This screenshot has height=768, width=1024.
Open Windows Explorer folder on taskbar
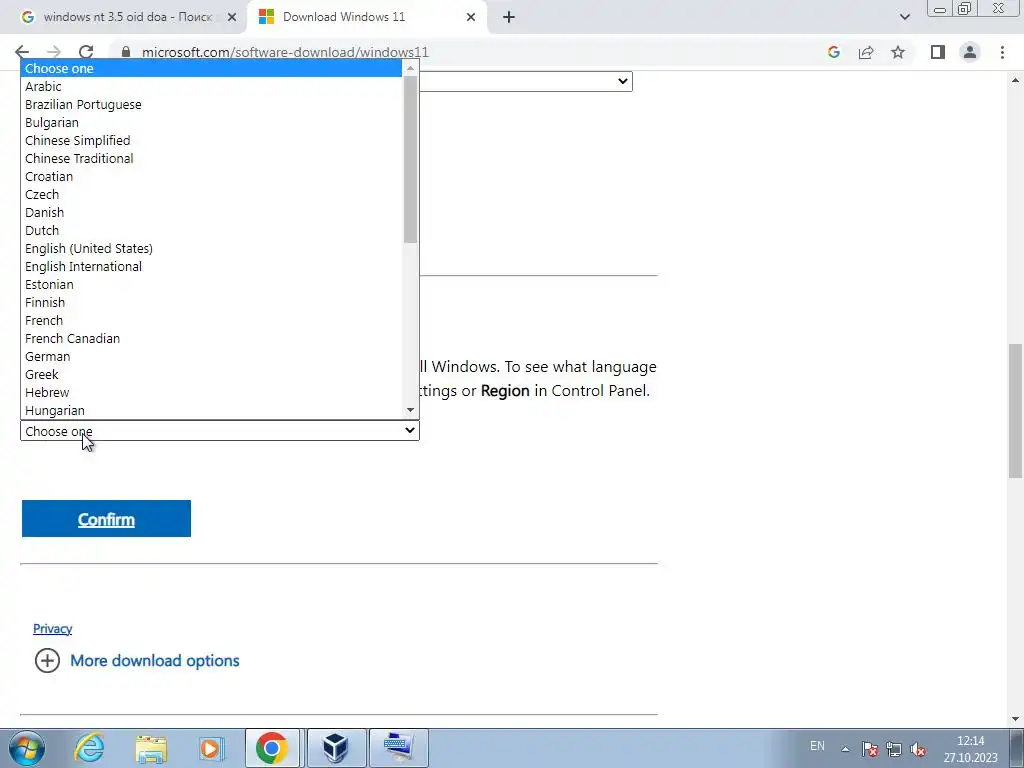(152, 748)
